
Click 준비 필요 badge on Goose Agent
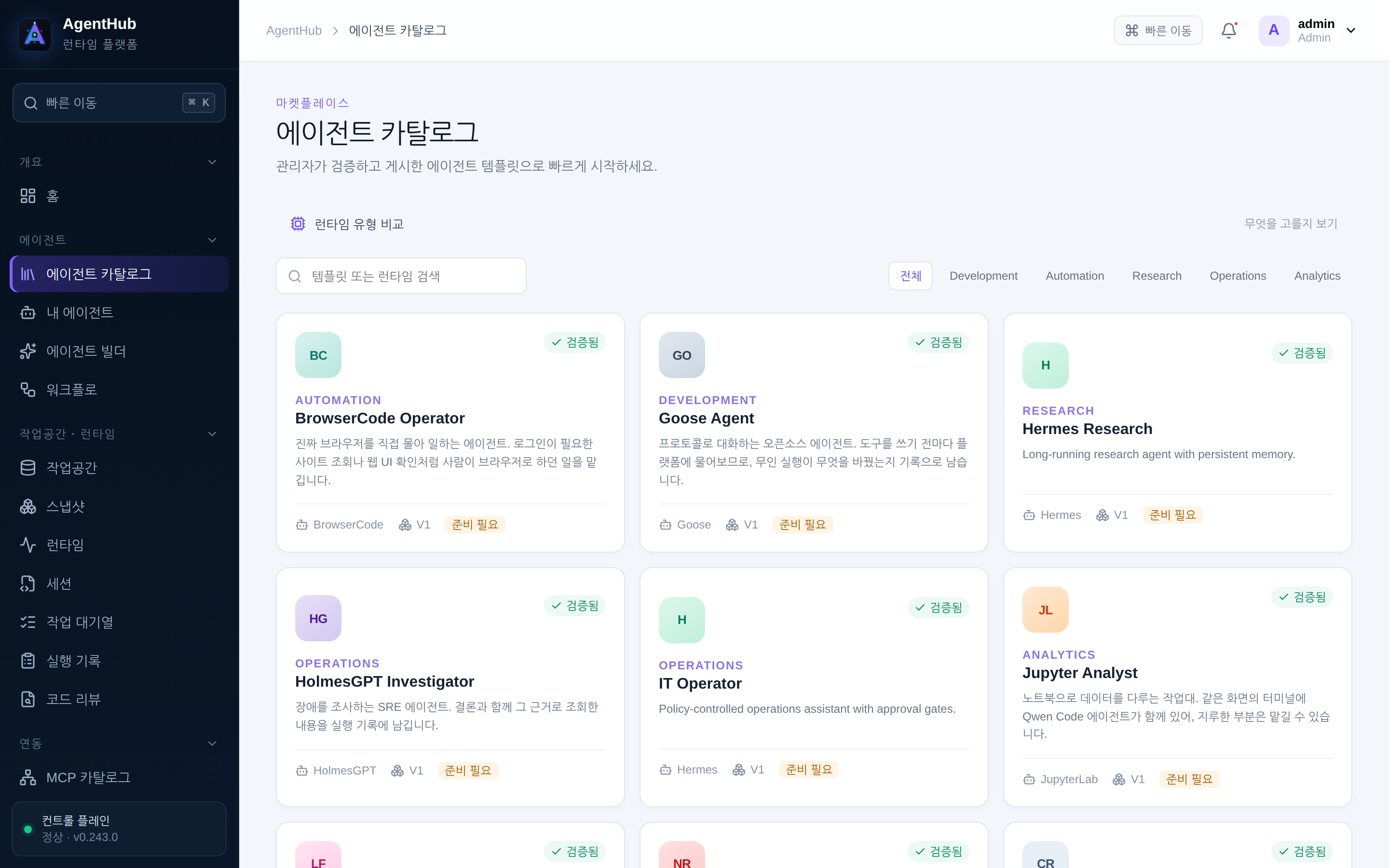click(x=802, y=525)
